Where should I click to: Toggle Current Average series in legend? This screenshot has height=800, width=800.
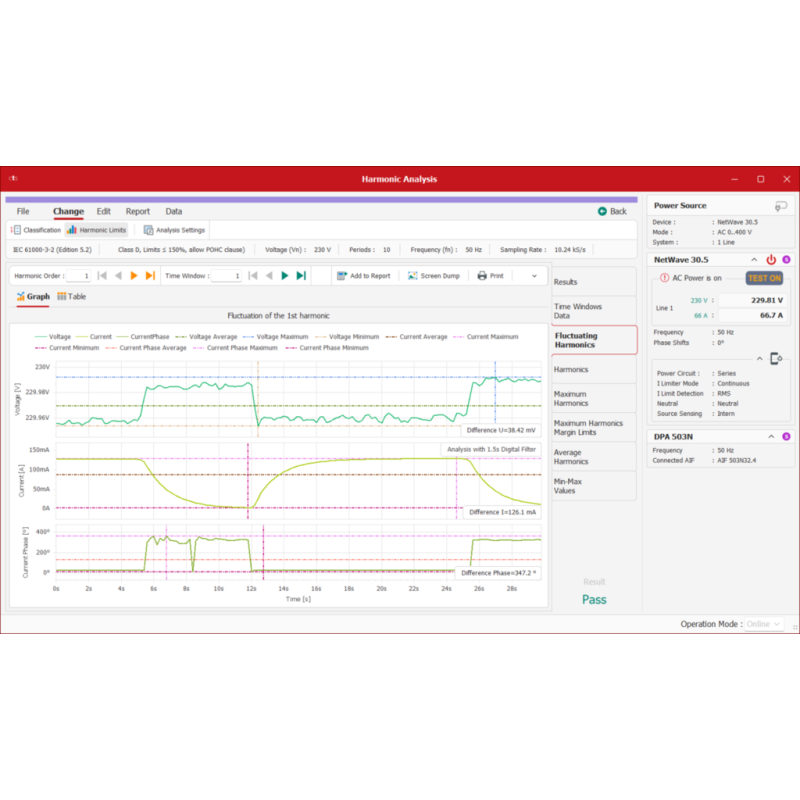tap(416, 337)
